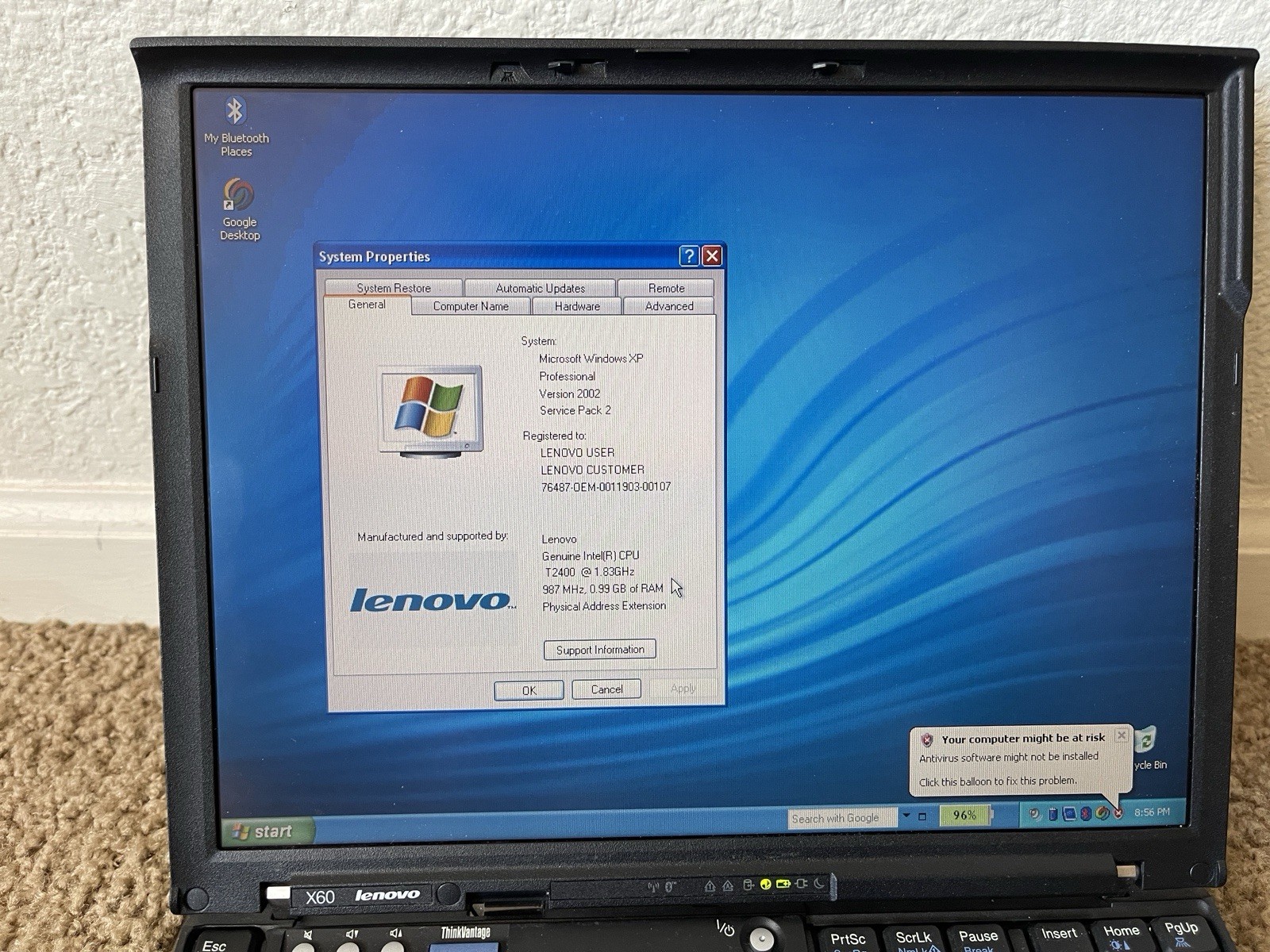
Task: Click the 'Antivirus software might not be installed' text
Action: 1009,757
